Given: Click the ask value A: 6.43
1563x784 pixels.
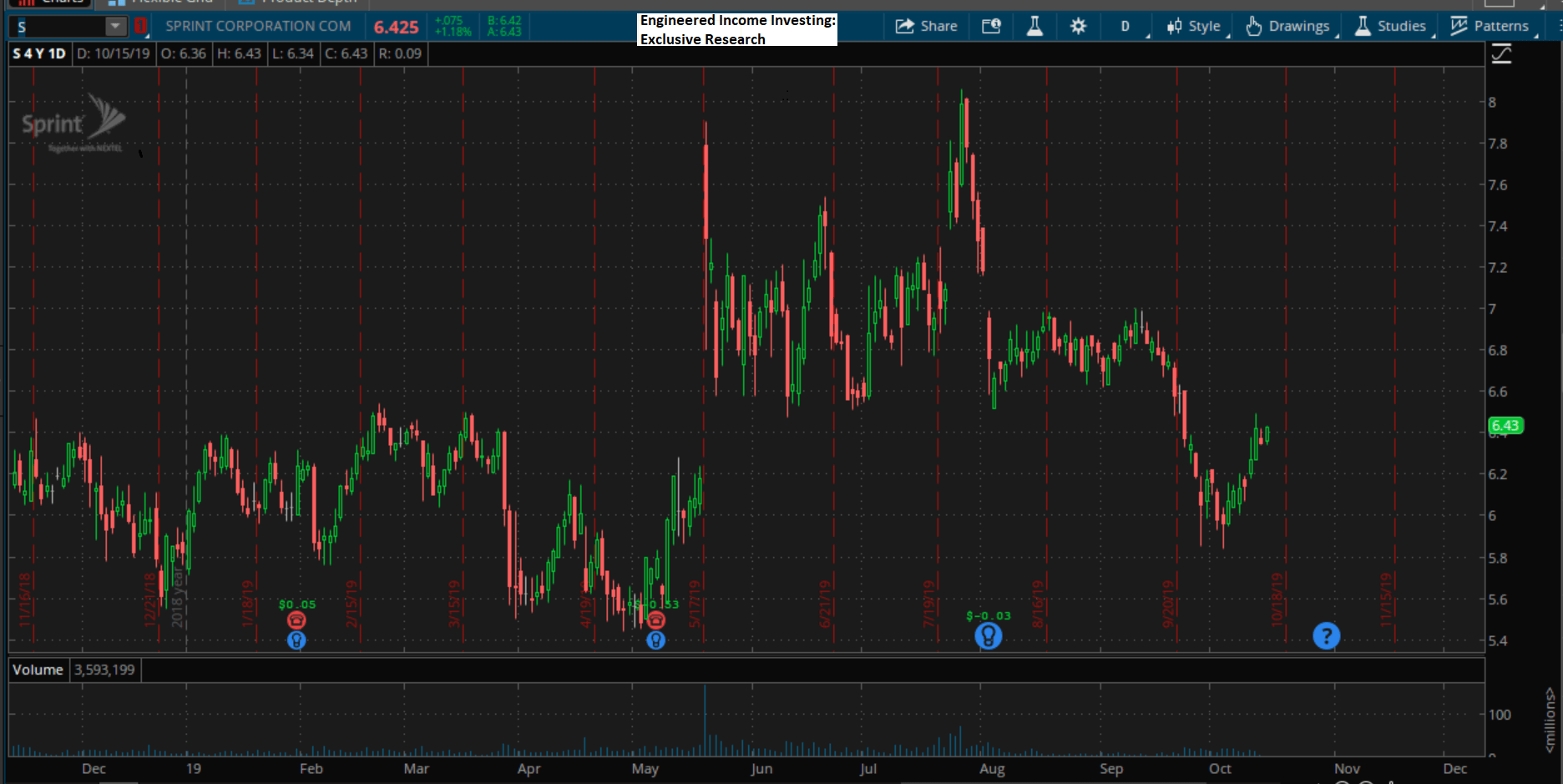Looking at the screenshot, I should pyautogui.click(x=504, y=32).
